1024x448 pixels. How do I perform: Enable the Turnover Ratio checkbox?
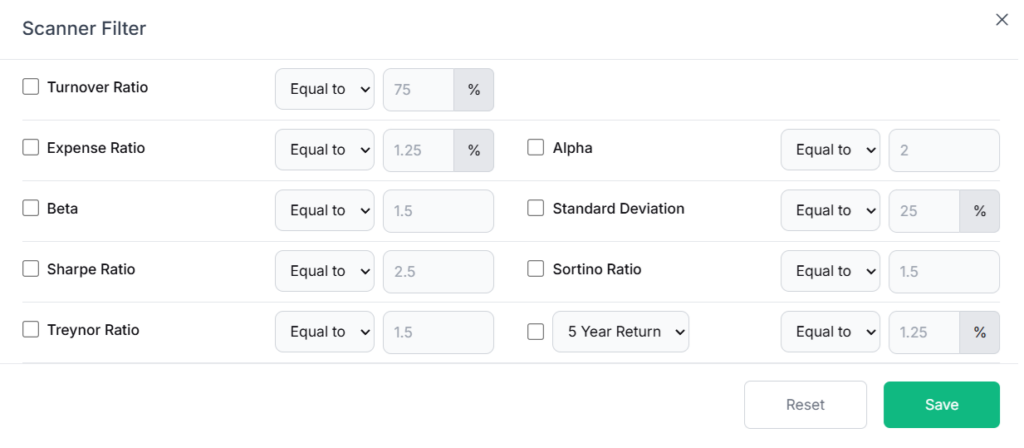(31, 87)
